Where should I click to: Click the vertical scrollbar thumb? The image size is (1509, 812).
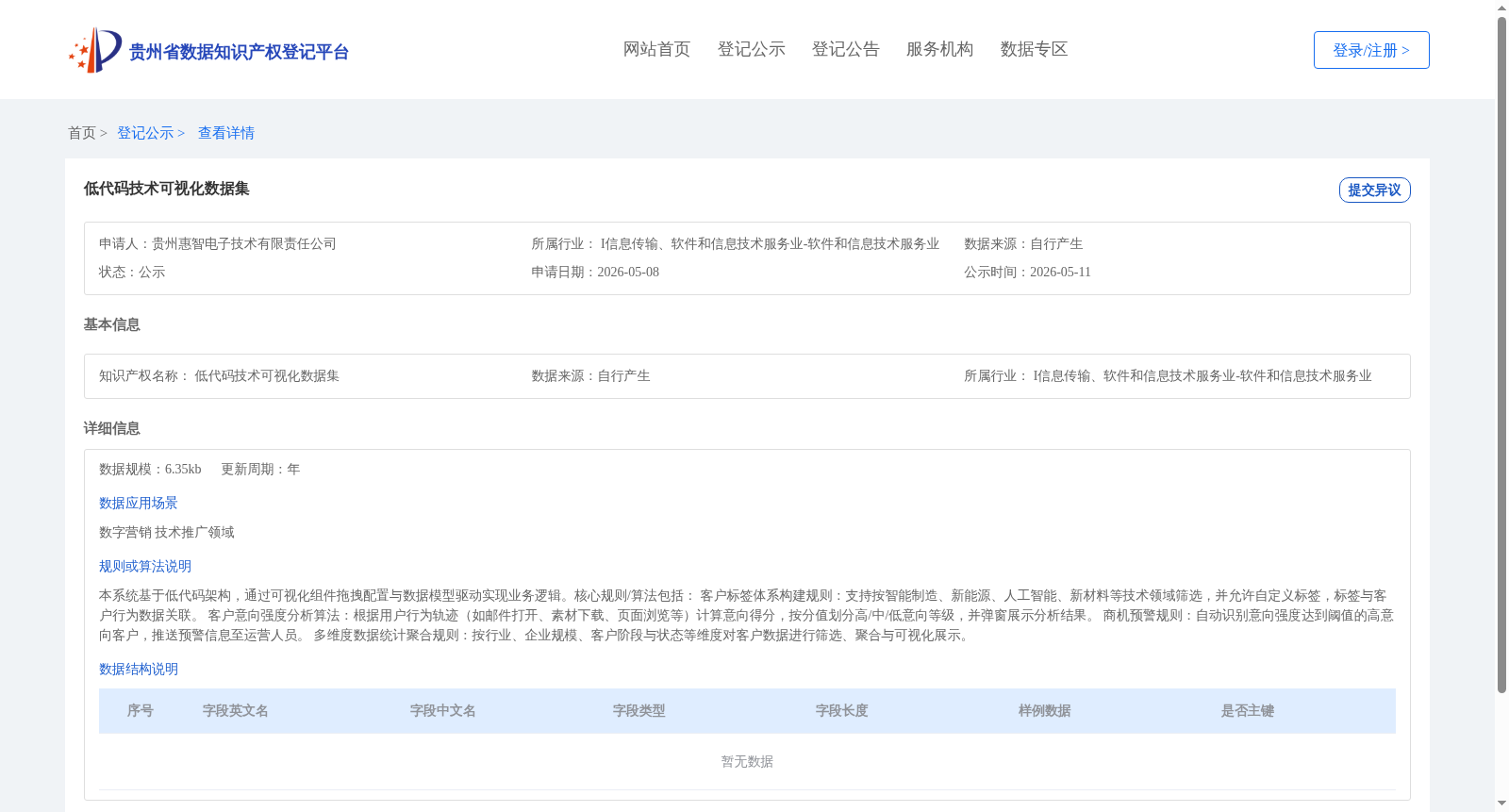(1501, 355)
